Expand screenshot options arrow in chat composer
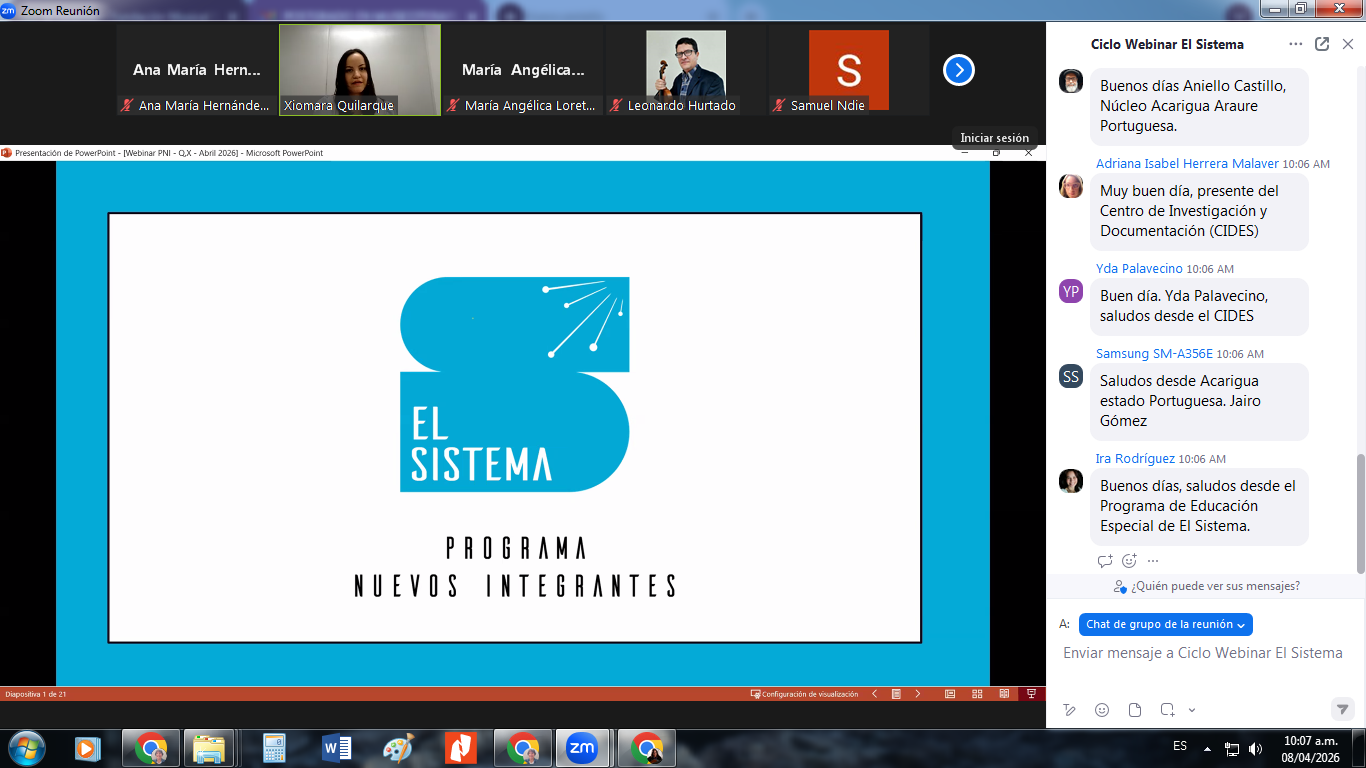Image resolution: width=1366 pixels, height=768 pixels. (x=1191, y=710)
